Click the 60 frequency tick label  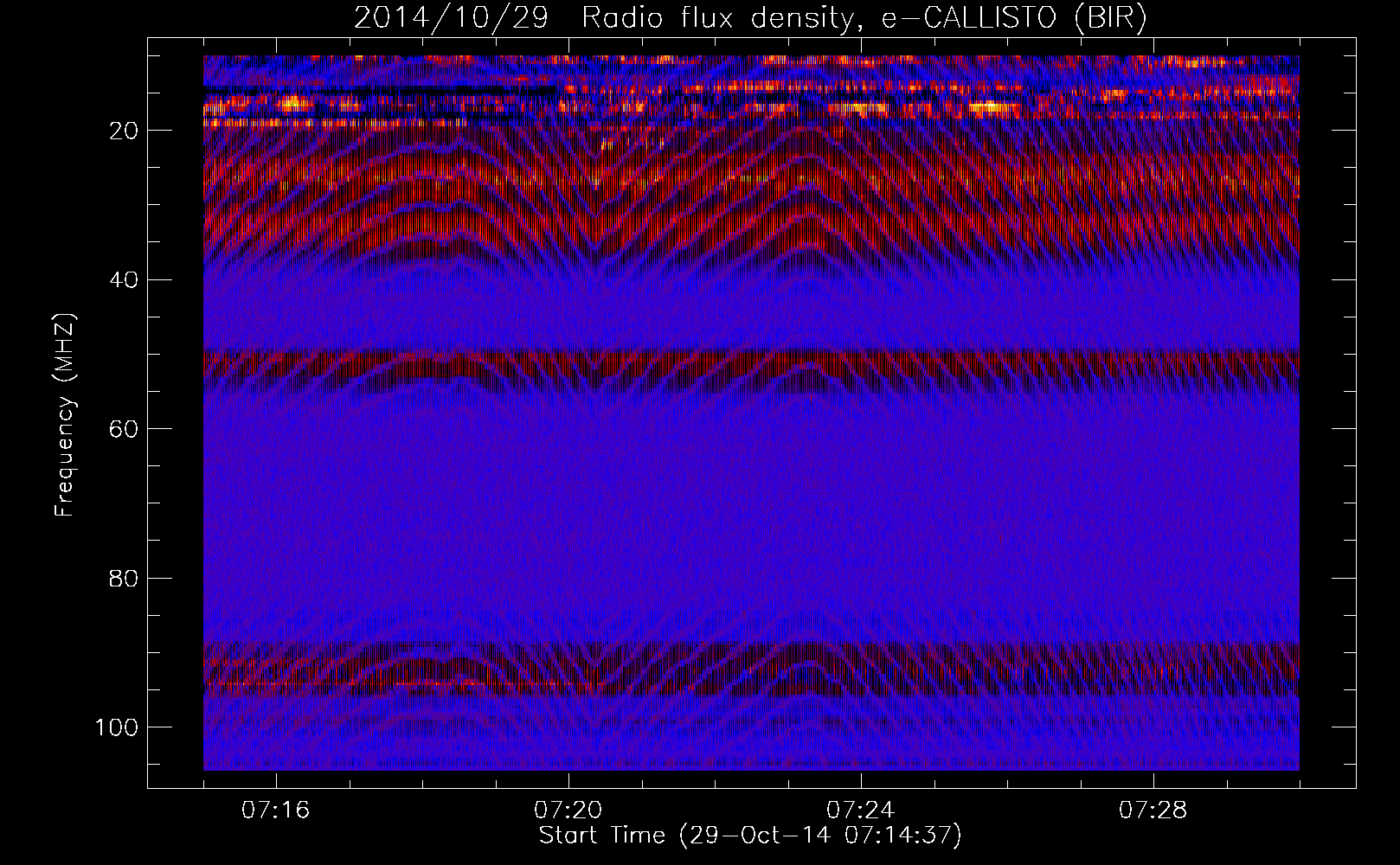coord(124,429)
